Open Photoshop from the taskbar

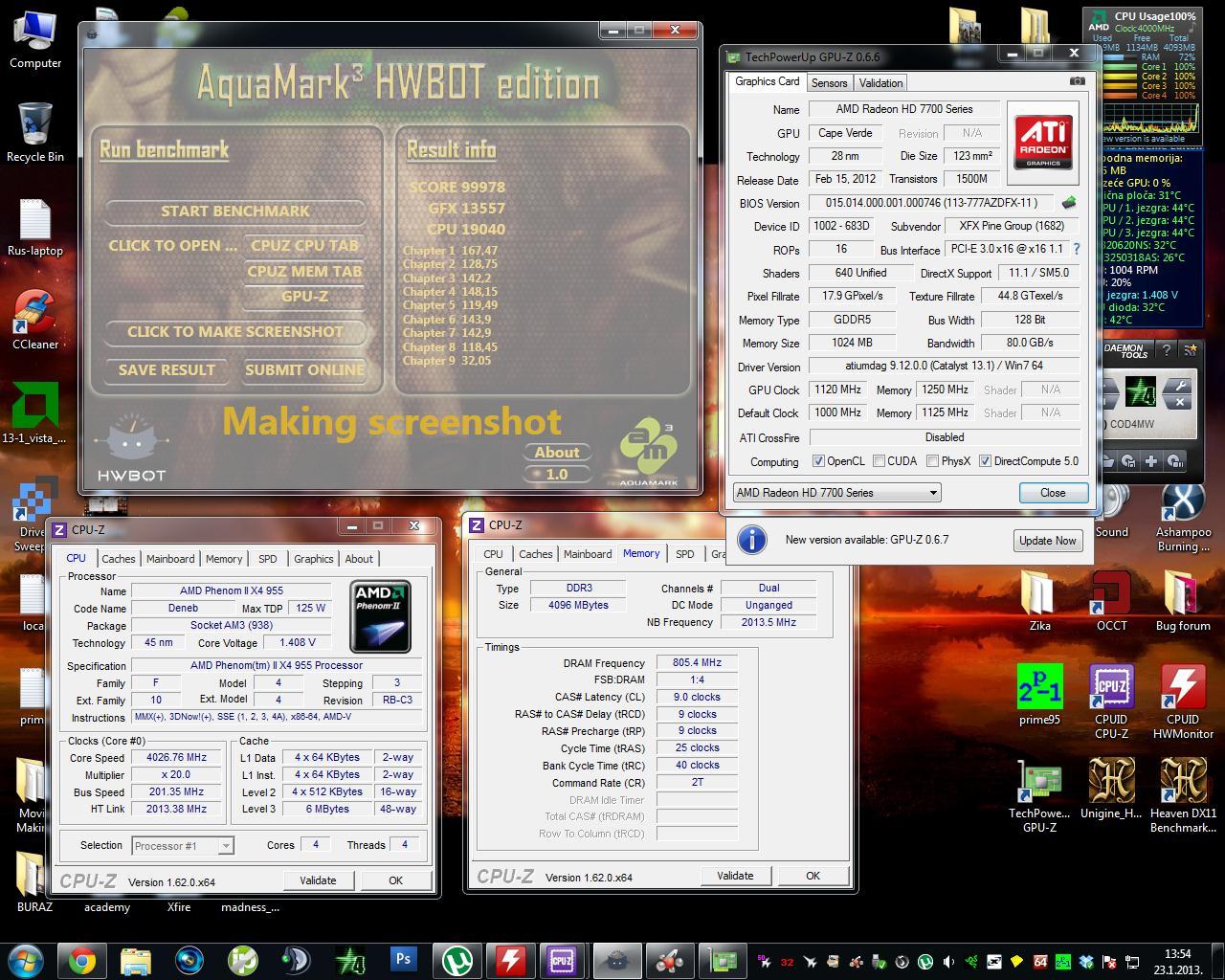click(x=403, y=960)
